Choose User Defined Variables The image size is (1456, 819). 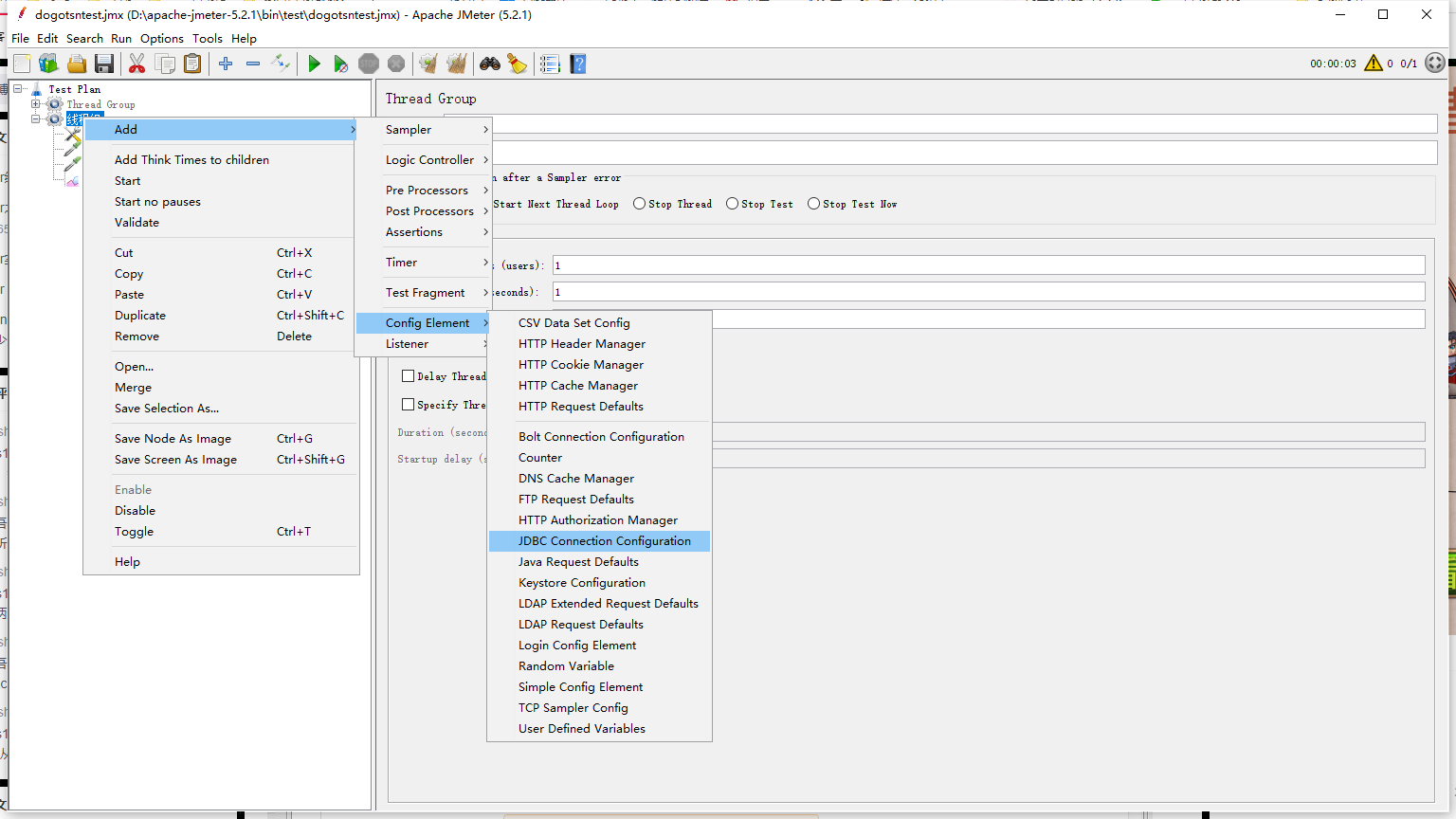(x=599, y=729)
